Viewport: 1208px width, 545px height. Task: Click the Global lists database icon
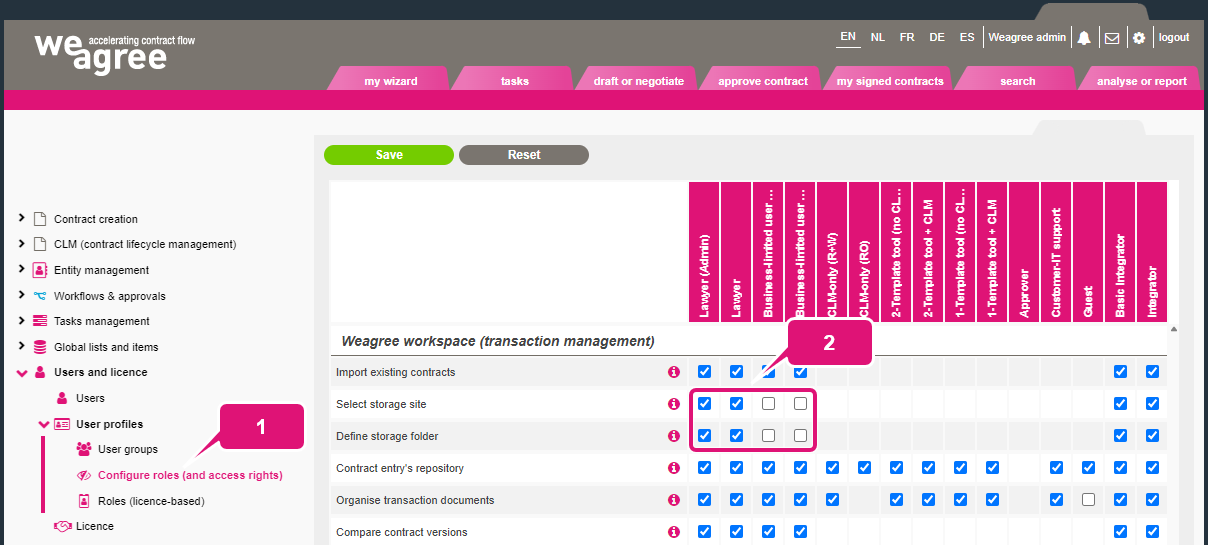(x=40, y=347)
